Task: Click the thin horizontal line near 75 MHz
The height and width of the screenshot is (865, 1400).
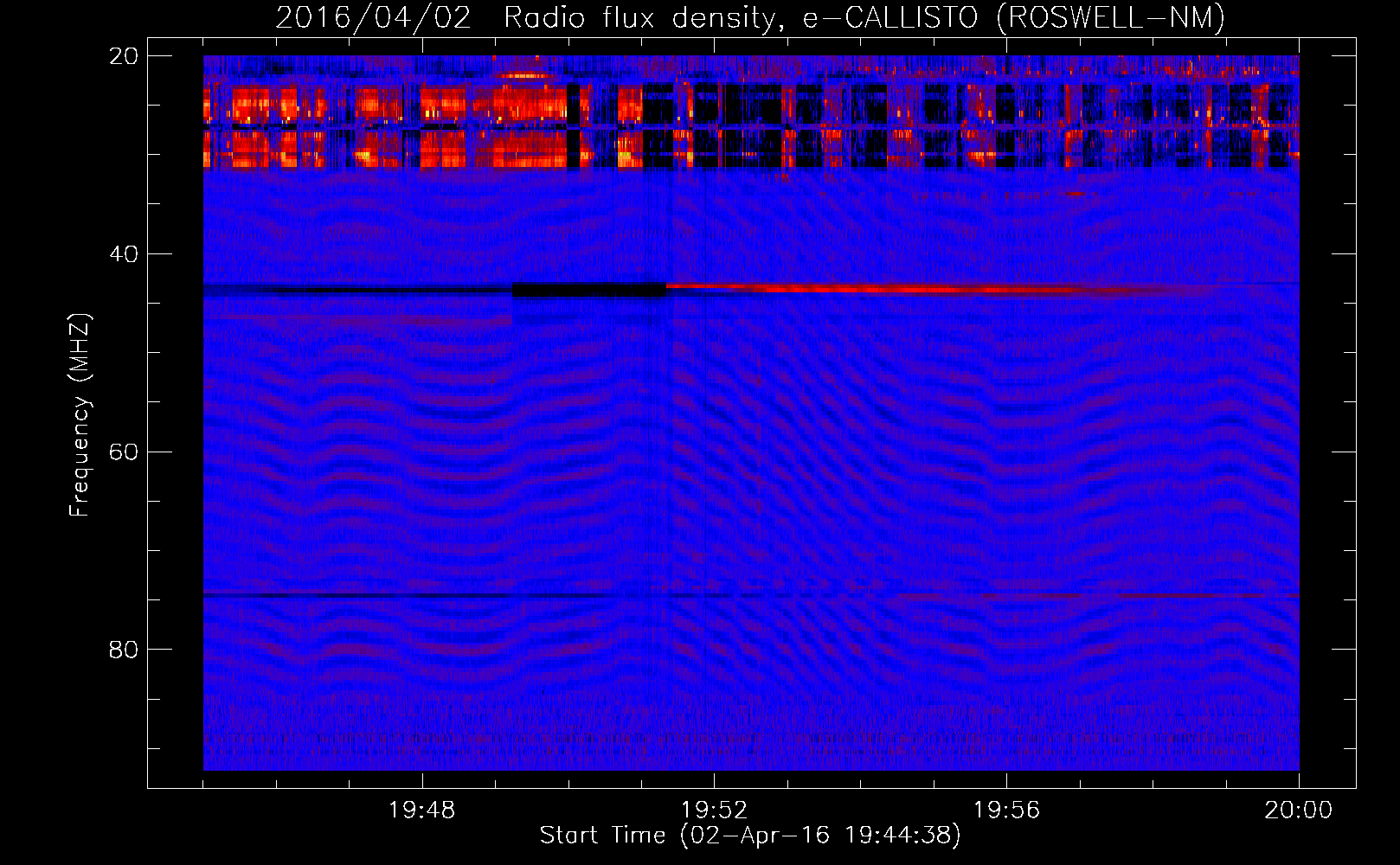Action: pos(751,595)
